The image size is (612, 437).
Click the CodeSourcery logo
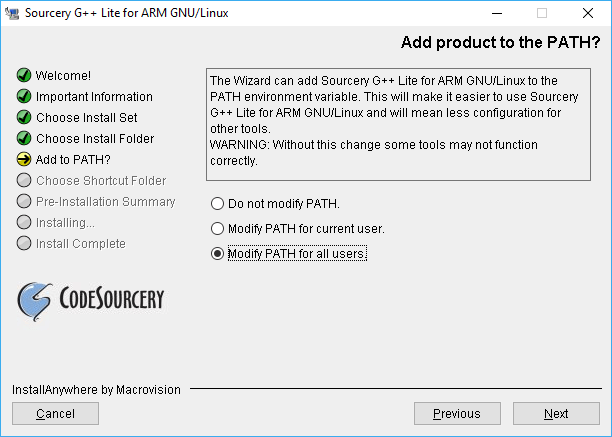[x=91, y=301]
